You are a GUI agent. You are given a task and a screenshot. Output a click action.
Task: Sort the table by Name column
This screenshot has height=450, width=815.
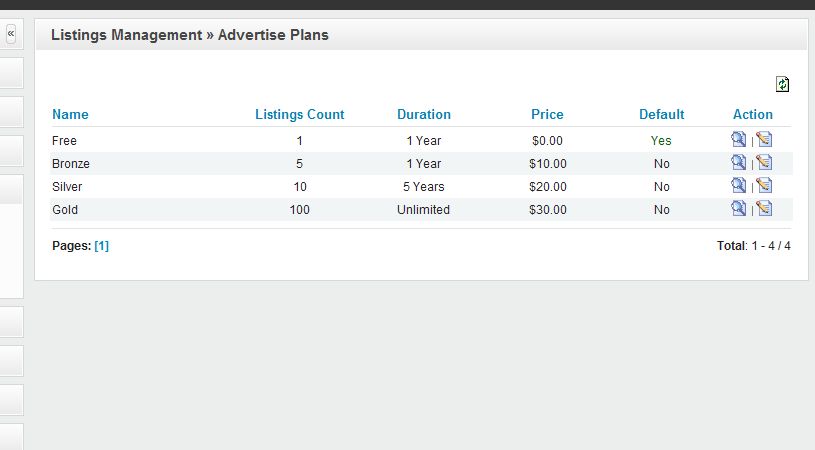click(70, 115)
